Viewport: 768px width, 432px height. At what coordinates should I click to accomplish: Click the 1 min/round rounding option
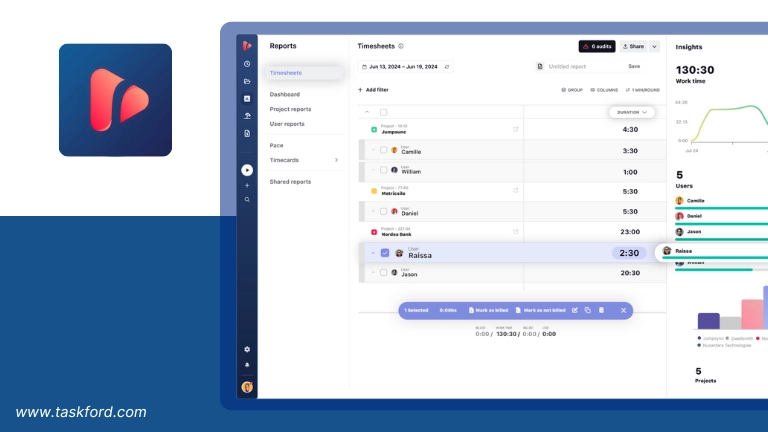click(643, 90)
